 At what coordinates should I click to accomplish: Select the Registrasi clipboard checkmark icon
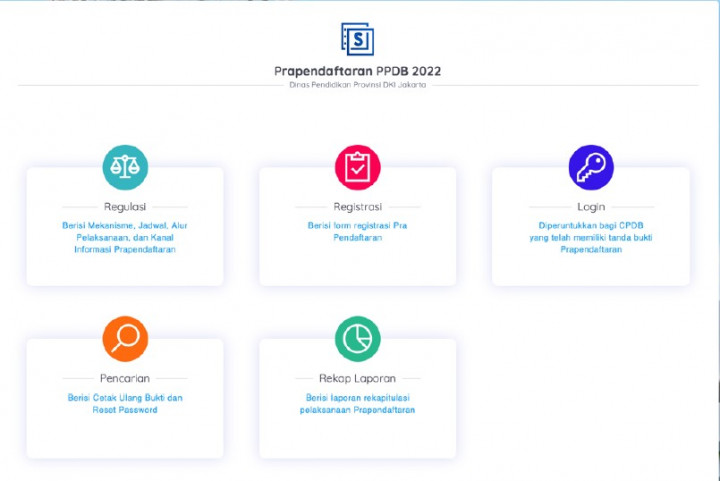(x=357, y=167)
